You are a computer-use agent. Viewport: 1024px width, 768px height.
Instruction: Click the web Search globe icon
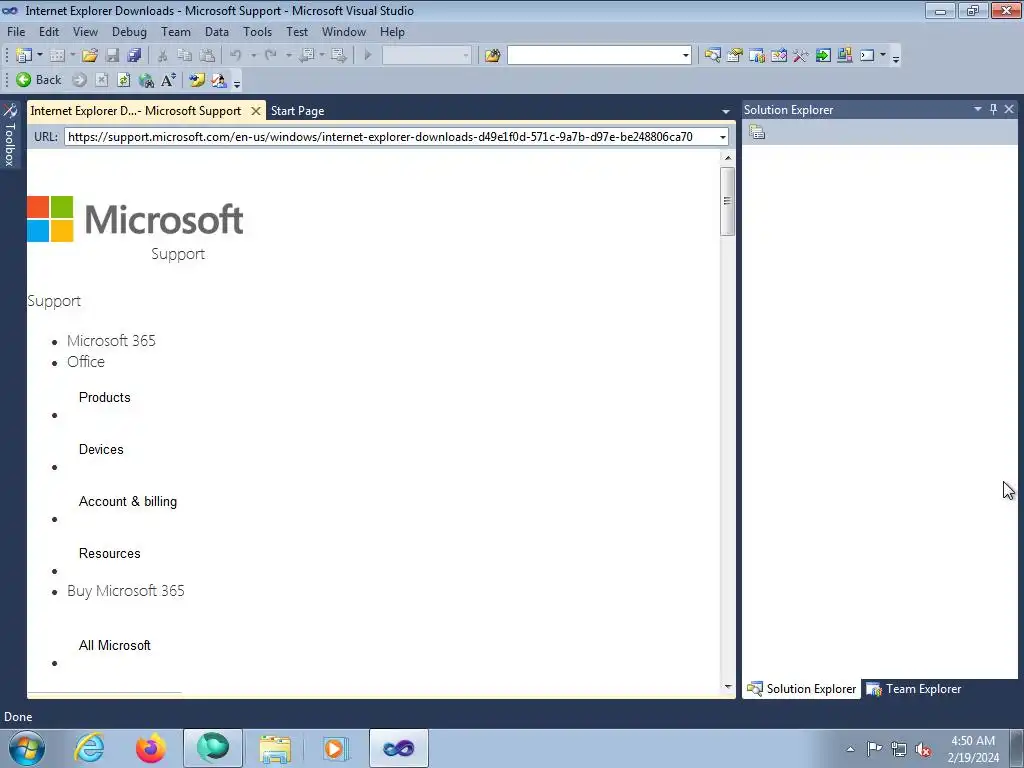[146, 80]
